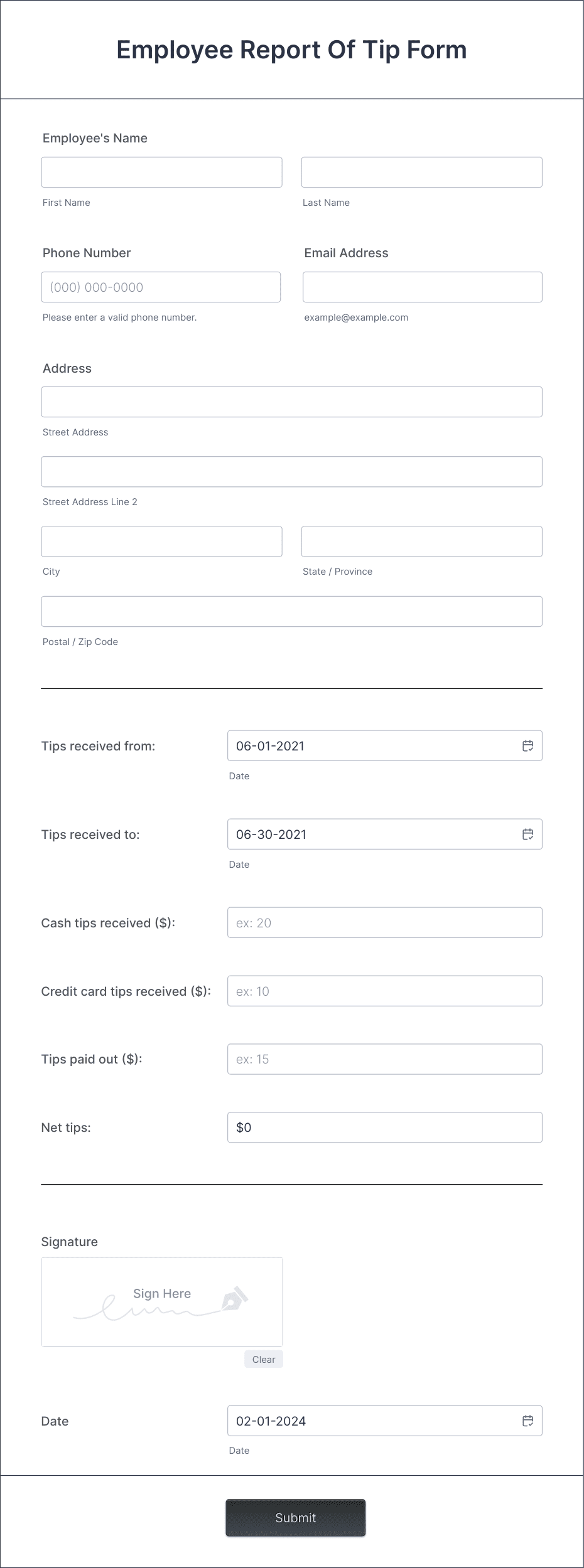Click the Street Address Line 2 field

[x=291, y=471]
